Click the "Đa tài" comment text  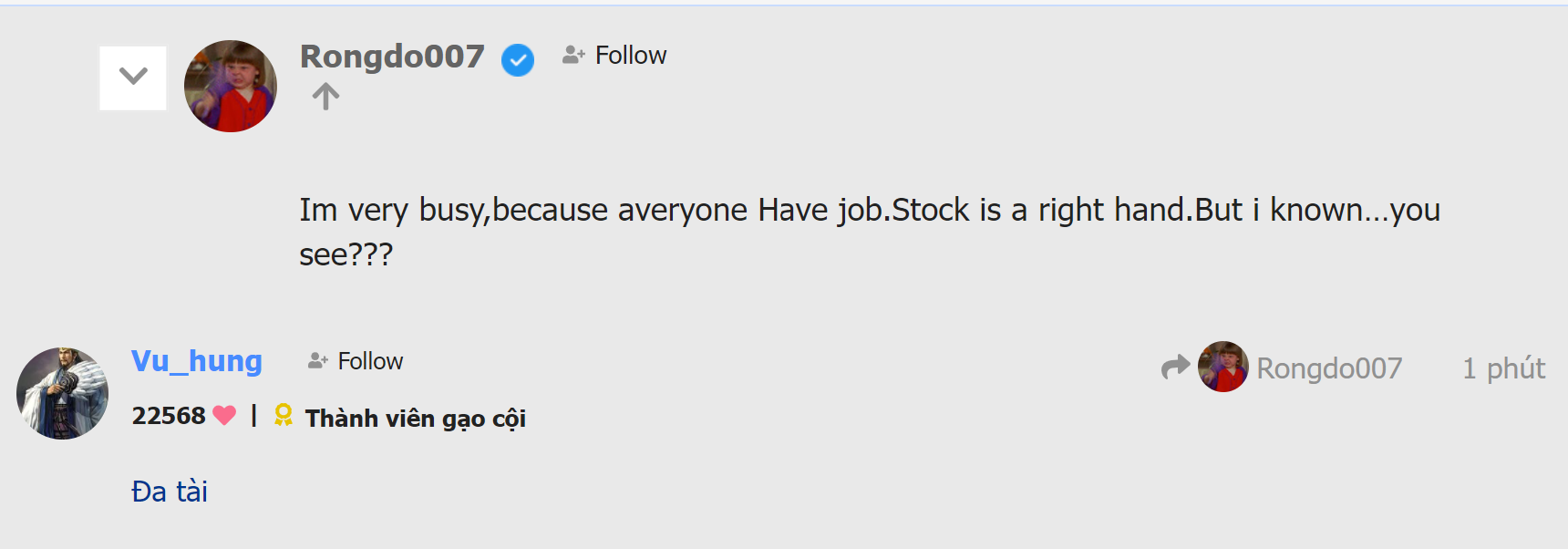point(170,492)
